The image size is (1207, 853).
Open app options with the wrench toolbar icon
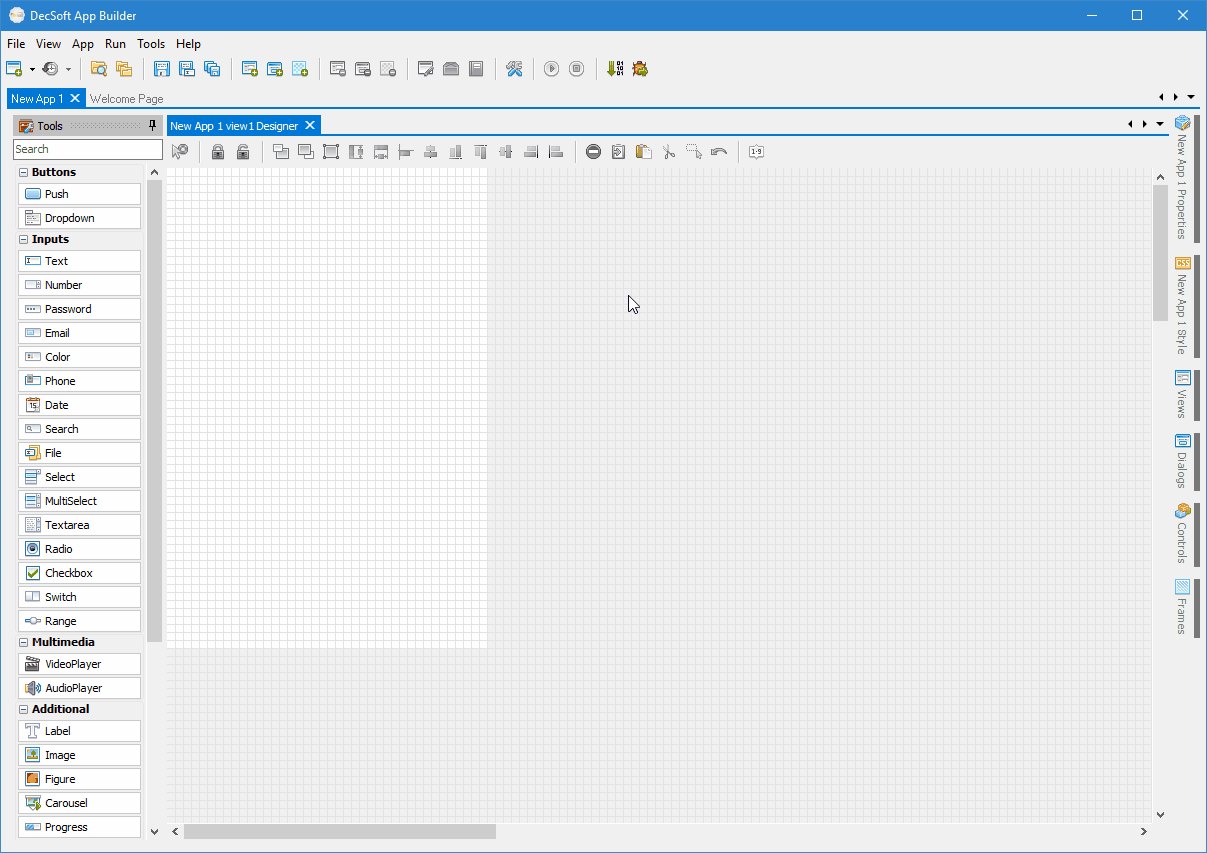tap(514, 68)
